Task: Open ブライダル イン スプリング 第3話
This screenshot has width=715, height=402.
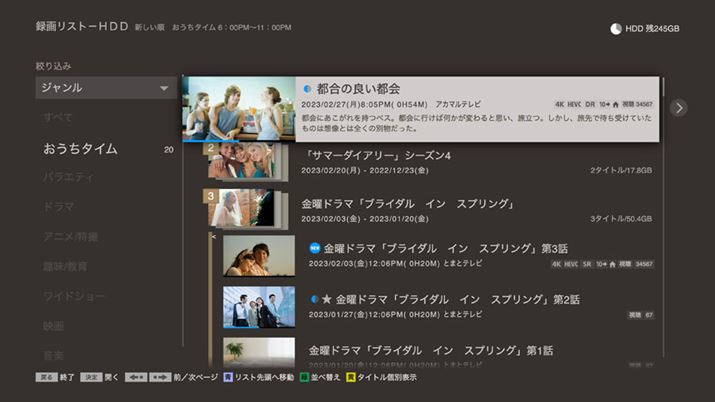Action: (x=446, y=248)
